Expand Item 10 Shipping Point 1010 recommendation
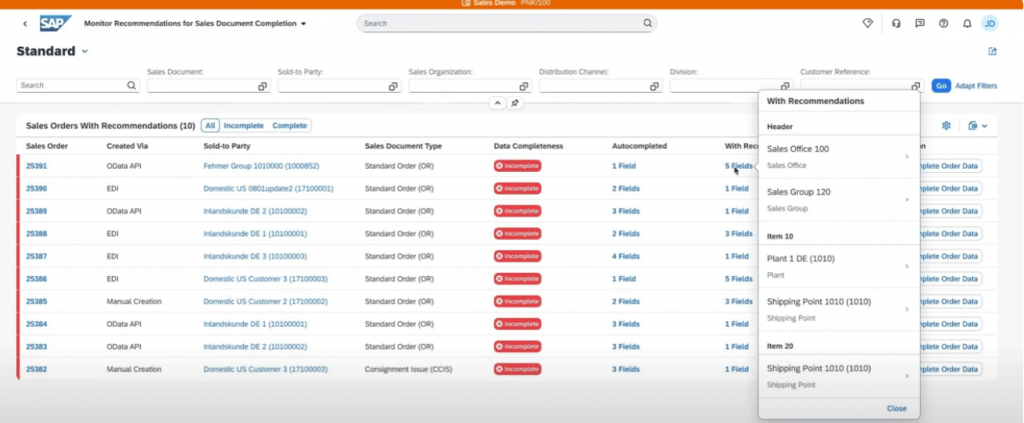 (839, 309)
